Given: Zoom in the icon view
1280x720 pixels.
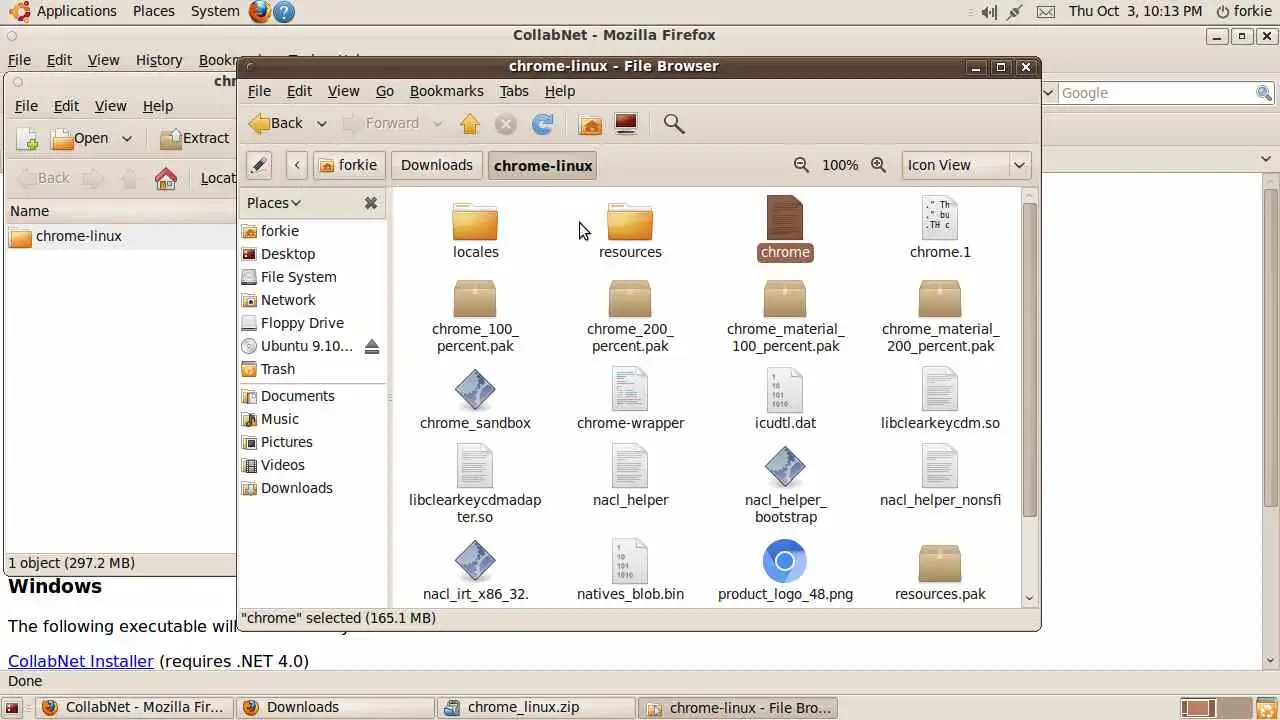Looking at the screenshot, I should (x=879, y=165).
